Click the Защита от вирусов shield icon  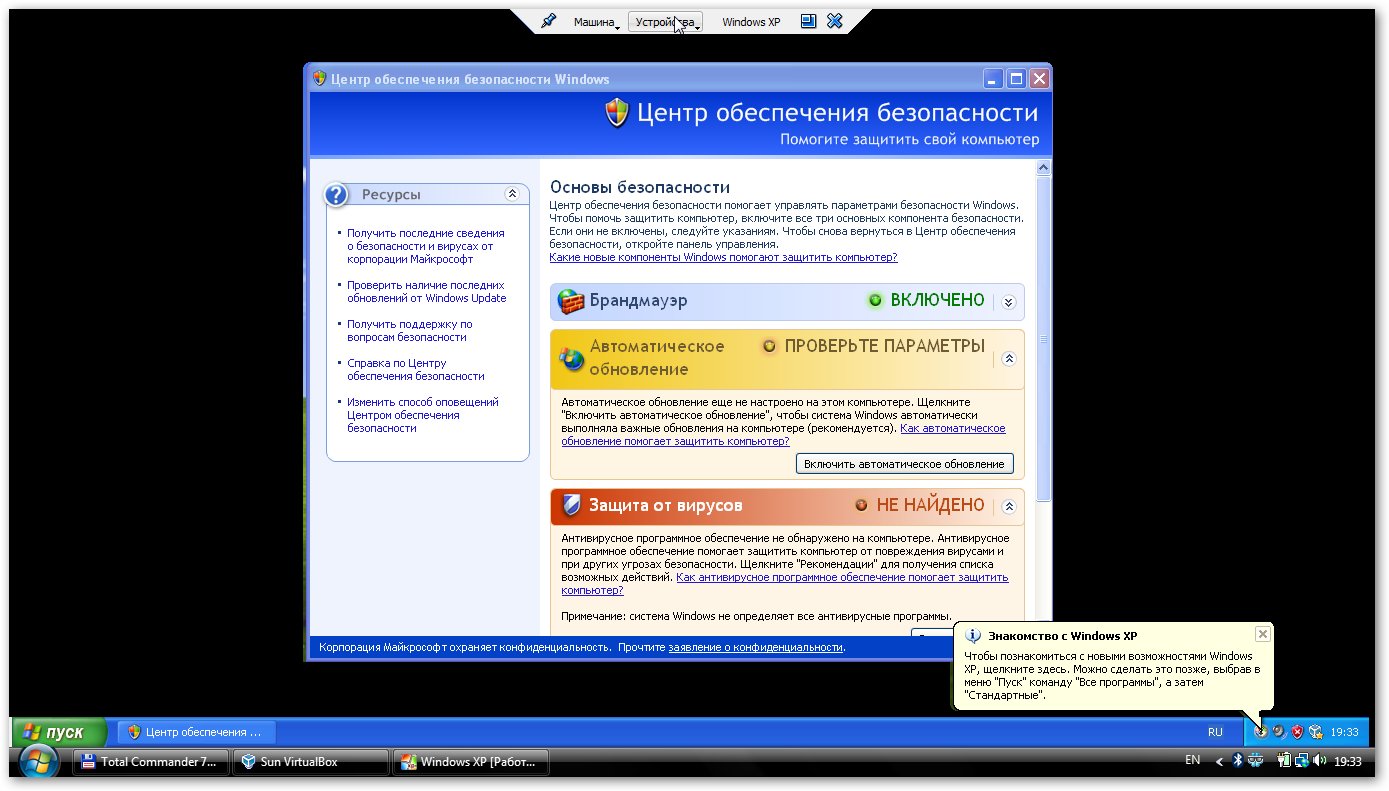(x=571, y=506)
